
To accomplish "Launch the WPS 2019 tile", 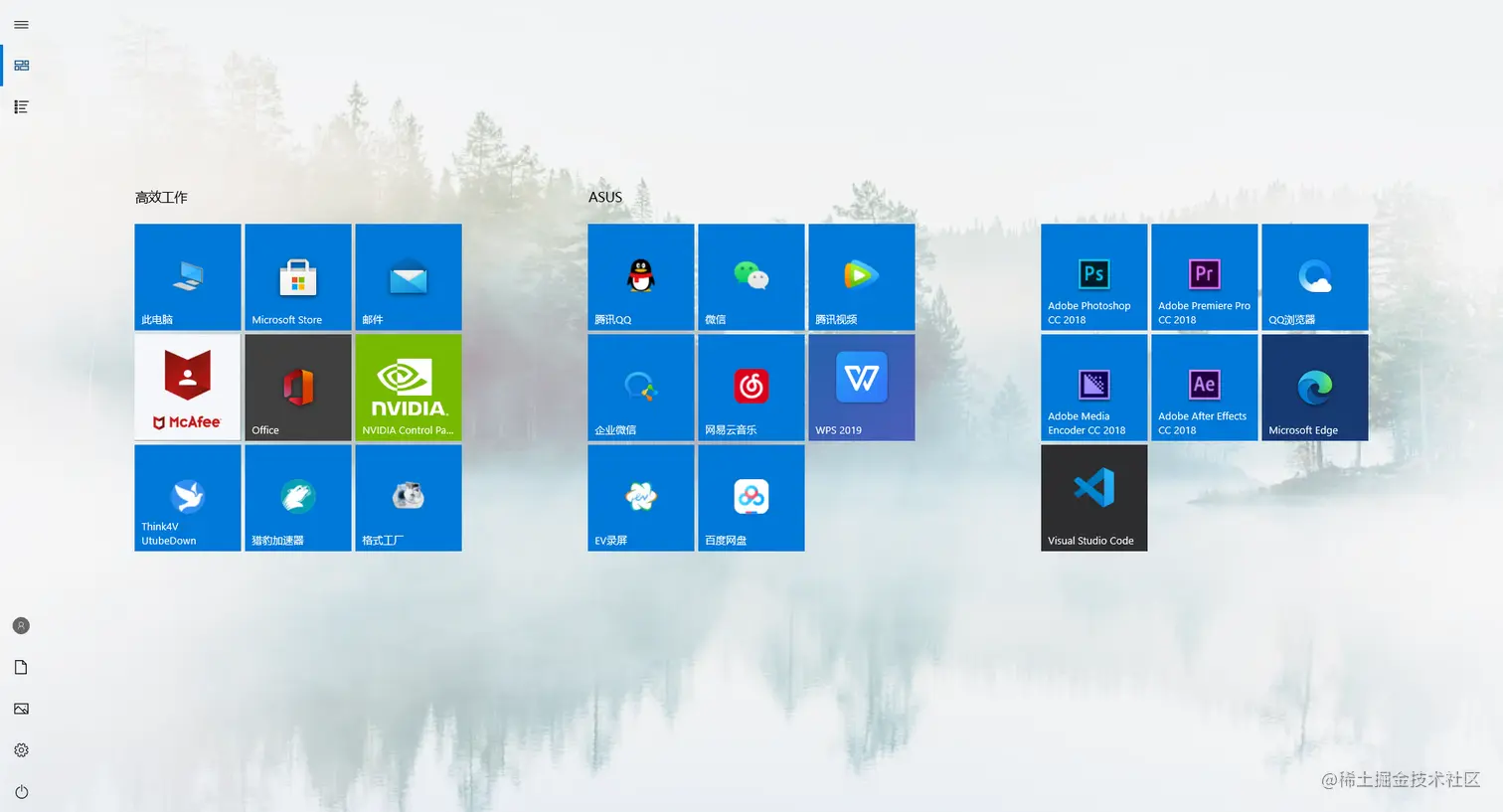I will (x=862, y=388).
